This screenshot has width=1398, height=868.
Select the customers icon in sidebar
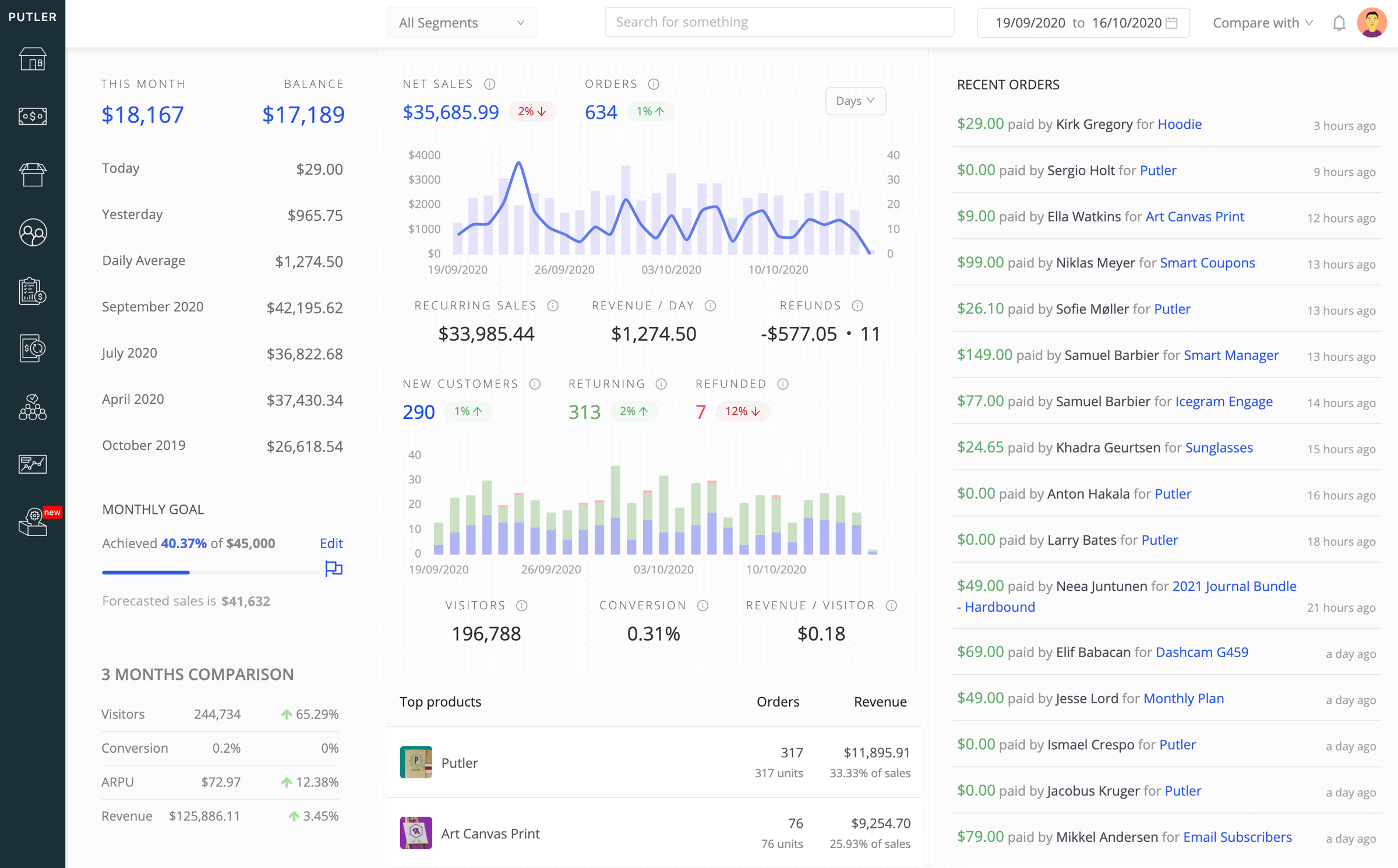tap(32, 232)
